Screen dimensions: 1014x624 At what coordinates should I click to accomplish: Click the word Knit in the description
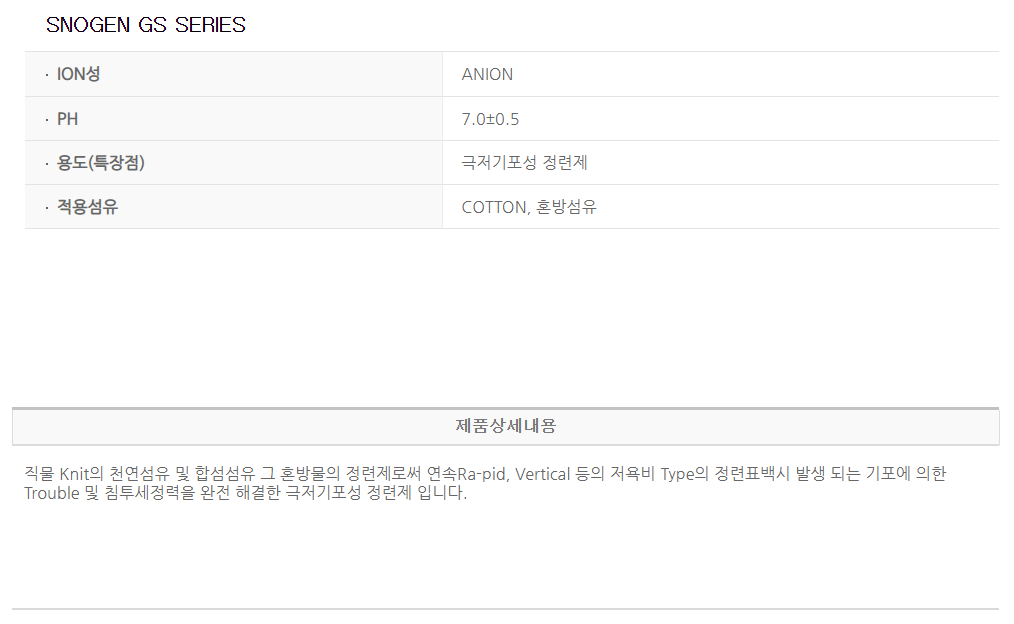point(75,473)
